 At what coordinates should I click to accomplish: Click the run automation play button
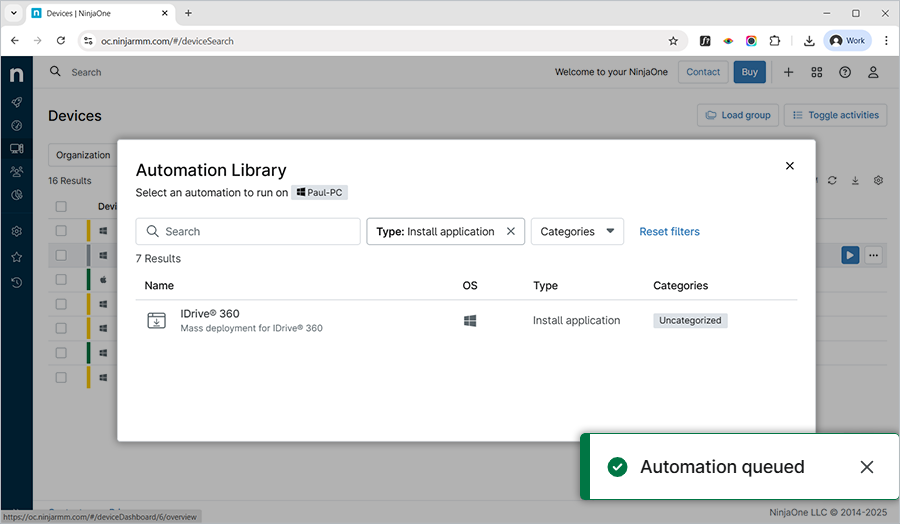click(x=849, y=255)
